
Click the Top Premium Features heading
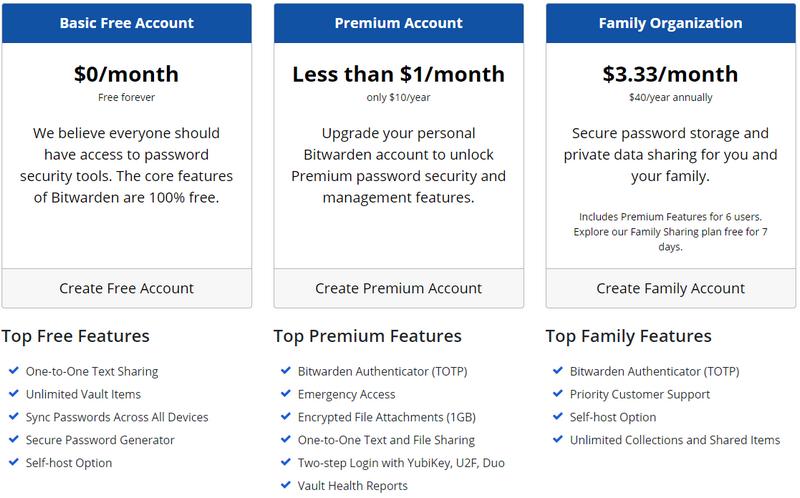tap(368, 336)
